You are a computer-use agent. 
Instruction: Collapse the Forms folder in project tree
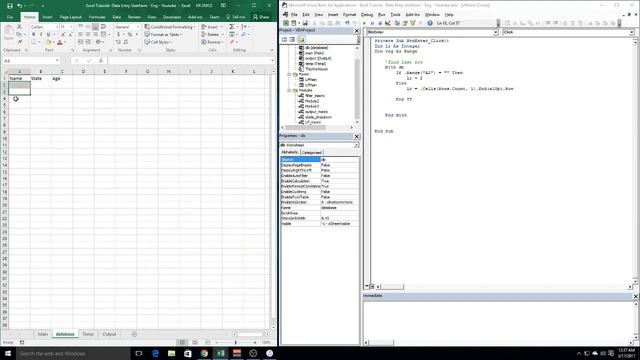289,74
